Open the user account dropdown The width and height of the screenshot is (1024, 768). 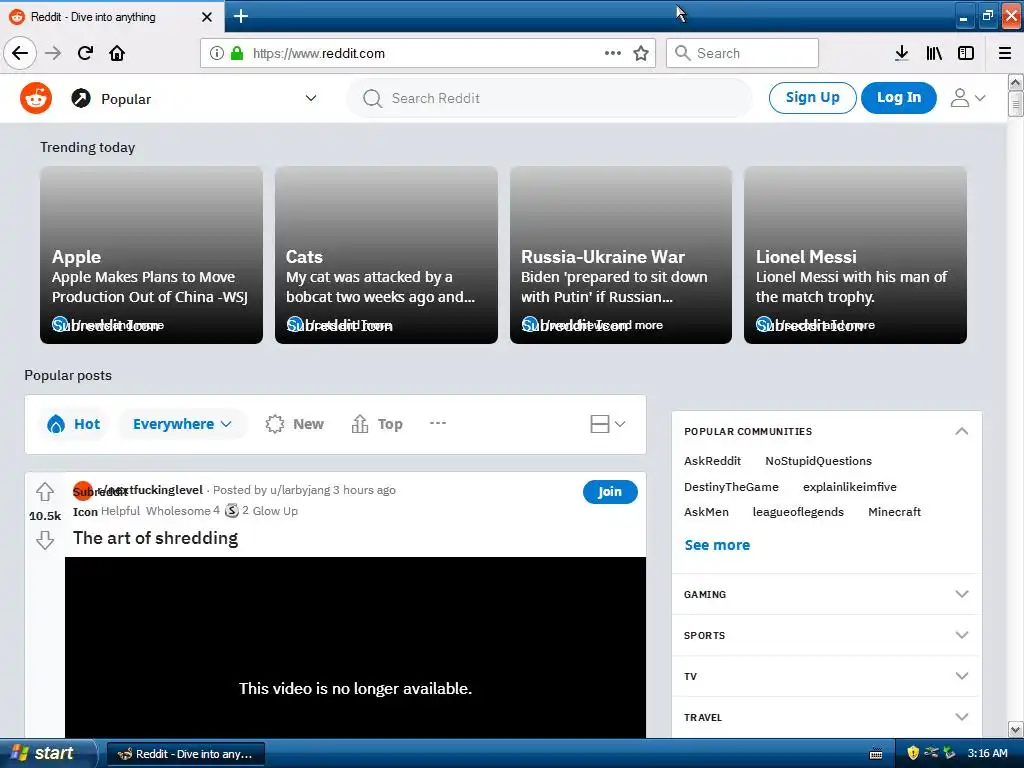[968, 98]
